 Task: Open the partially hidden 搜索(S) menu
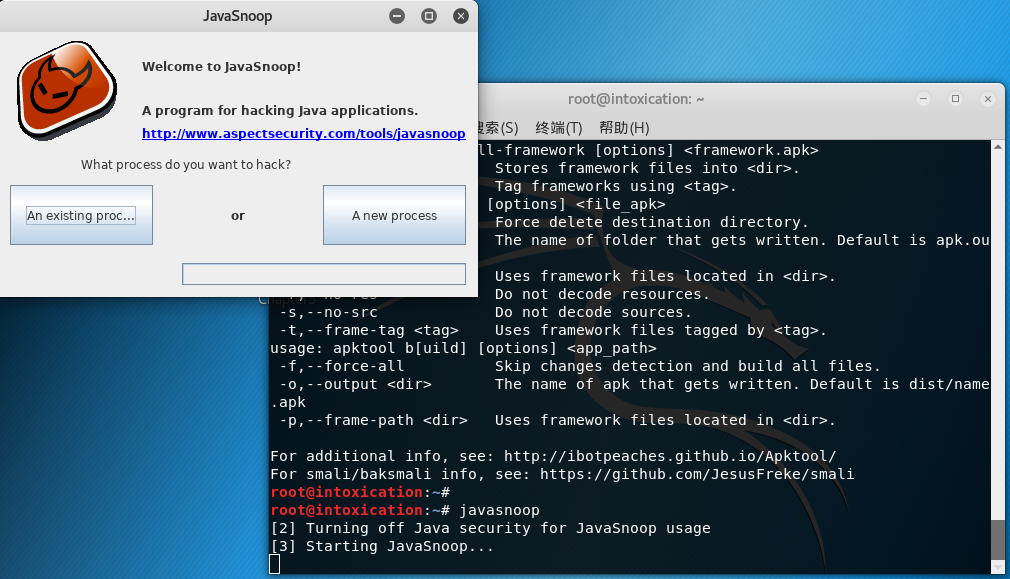point(499,128)
